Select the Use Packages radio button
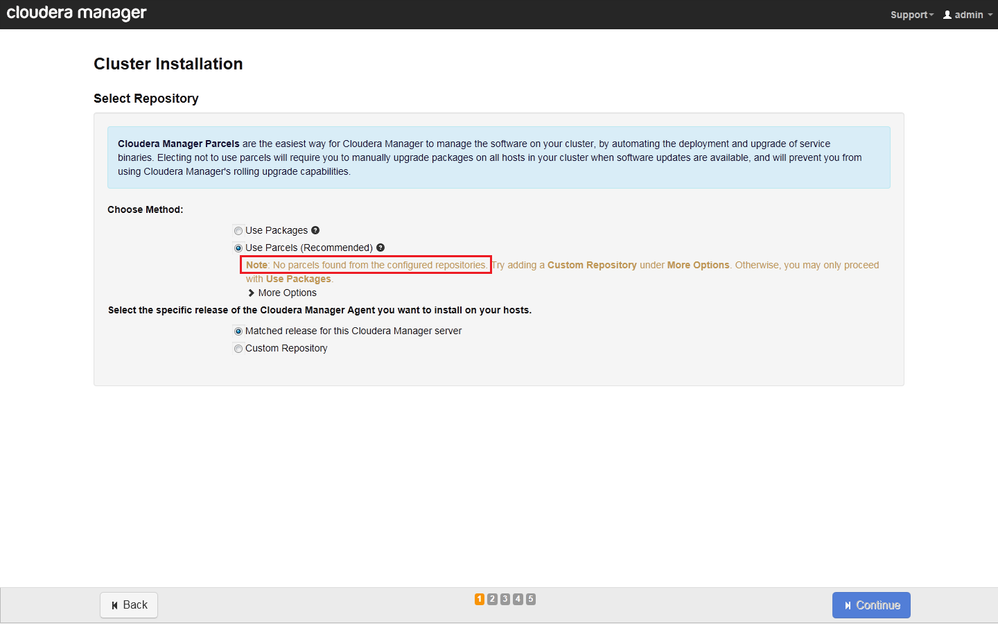The image size is (998, 624). (x=238, y=230)
